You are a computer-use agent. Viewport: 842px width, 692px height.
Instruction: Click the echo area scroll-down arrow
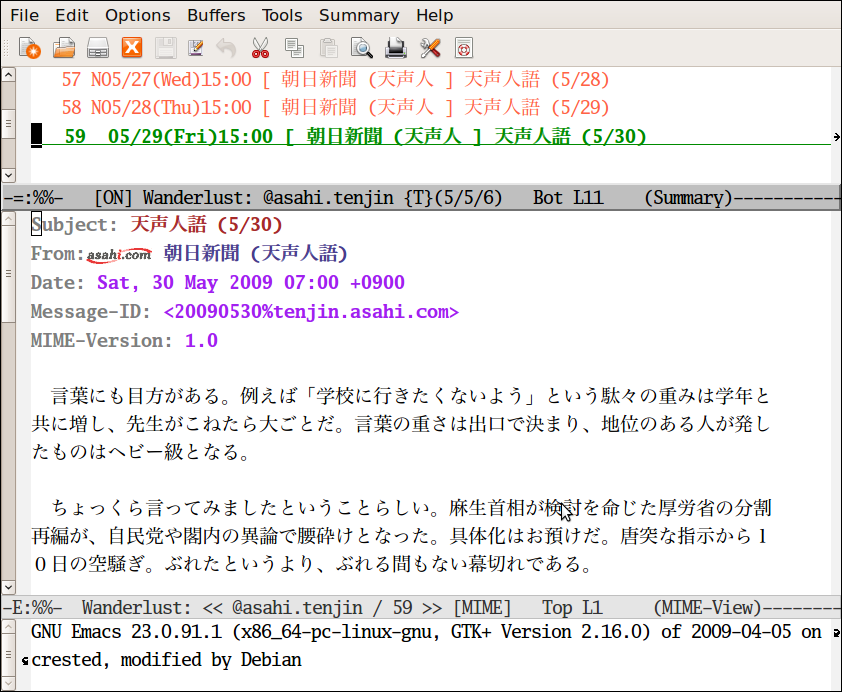click(x=8, y=683)
